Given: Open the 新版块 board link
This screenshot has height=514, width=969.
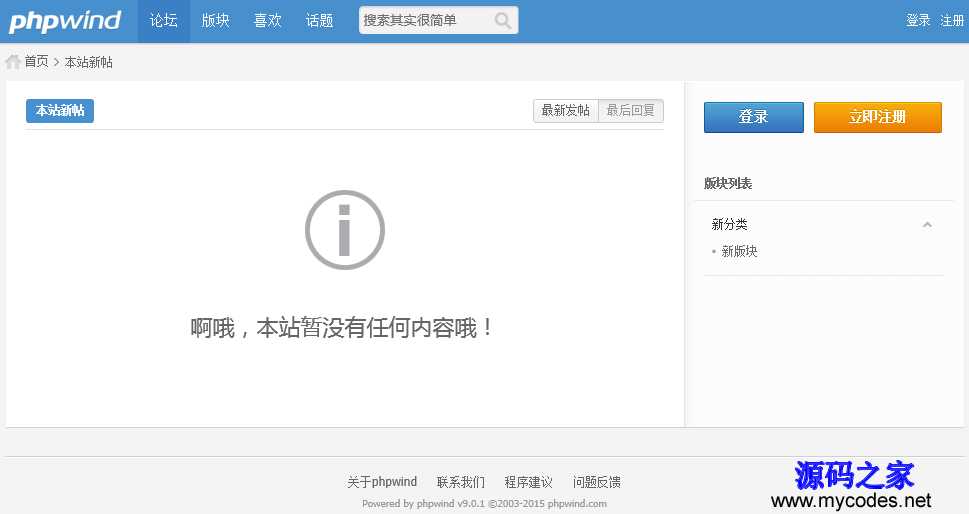Looking at the screenshot, I should [739, 251].
